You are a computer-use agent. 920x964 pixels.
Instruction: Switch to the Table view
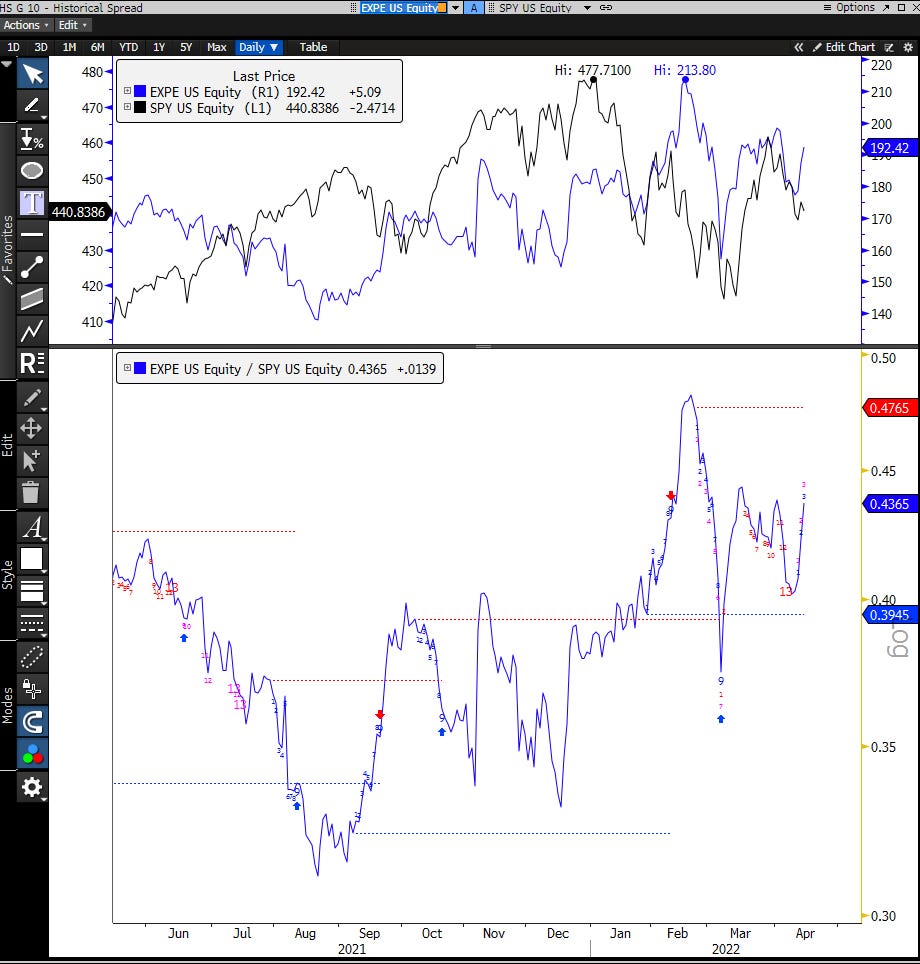pos(313,47)
